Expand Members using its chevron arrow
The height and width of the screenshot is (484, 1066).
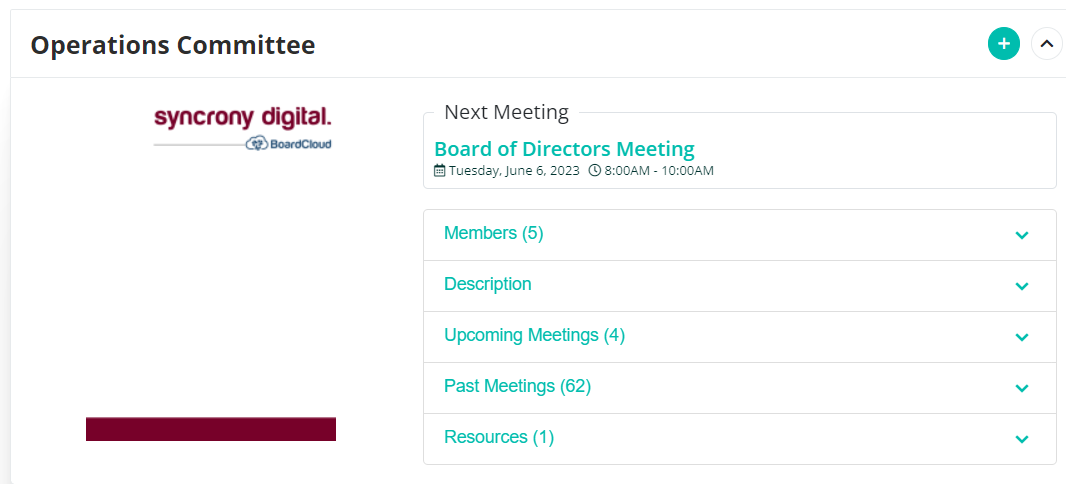pos(1021,235)
